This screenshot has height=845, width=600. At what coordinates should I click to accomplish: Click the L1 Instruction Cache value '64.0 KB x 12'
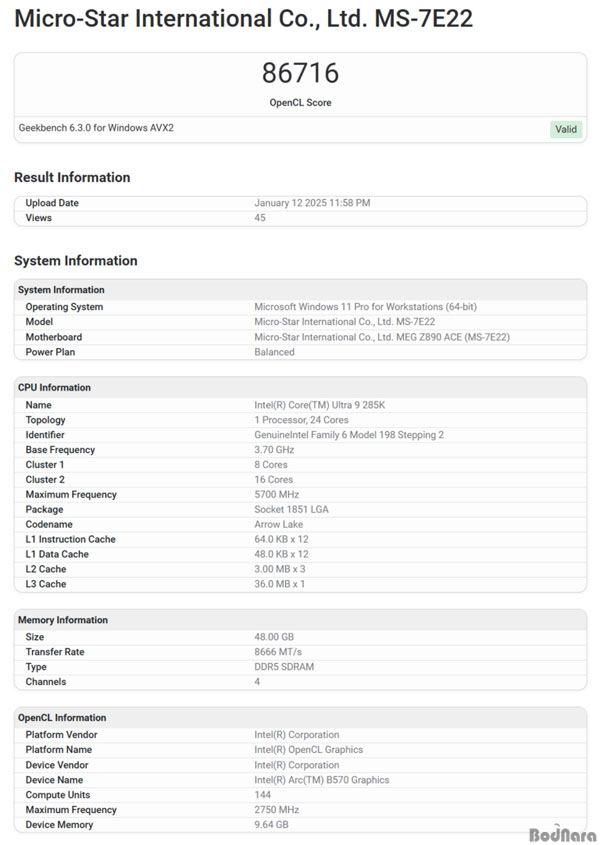(x=281, y=539)
